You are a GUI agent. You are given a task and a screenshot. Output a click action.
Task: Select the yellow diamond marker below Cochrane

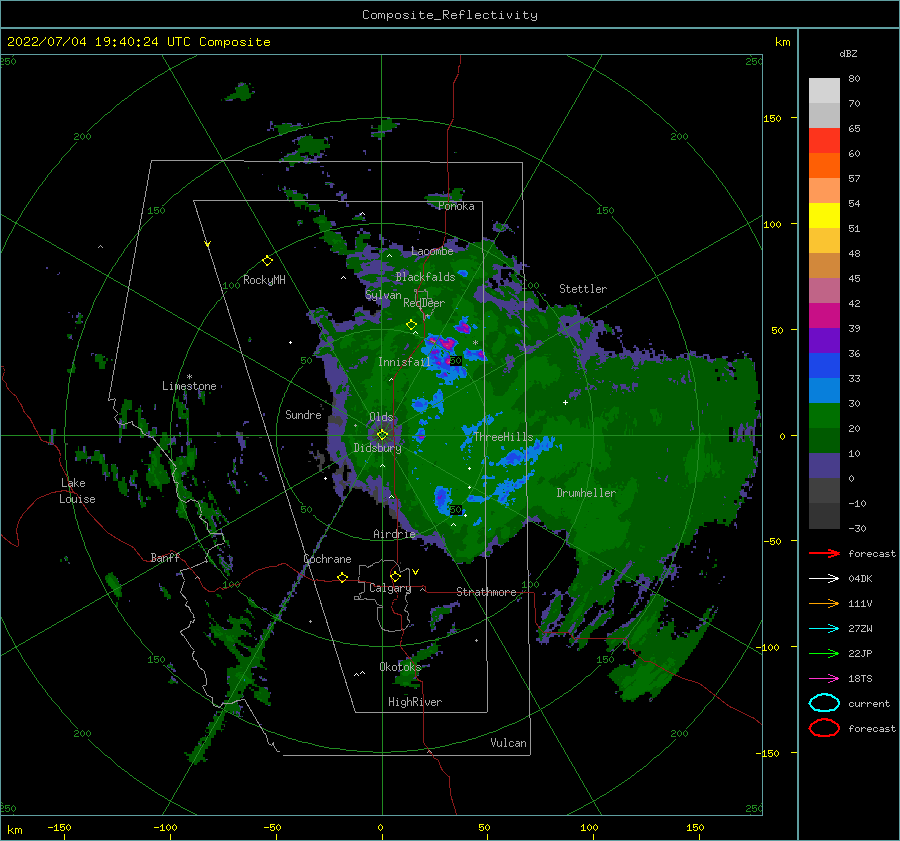tap(343, 577)
